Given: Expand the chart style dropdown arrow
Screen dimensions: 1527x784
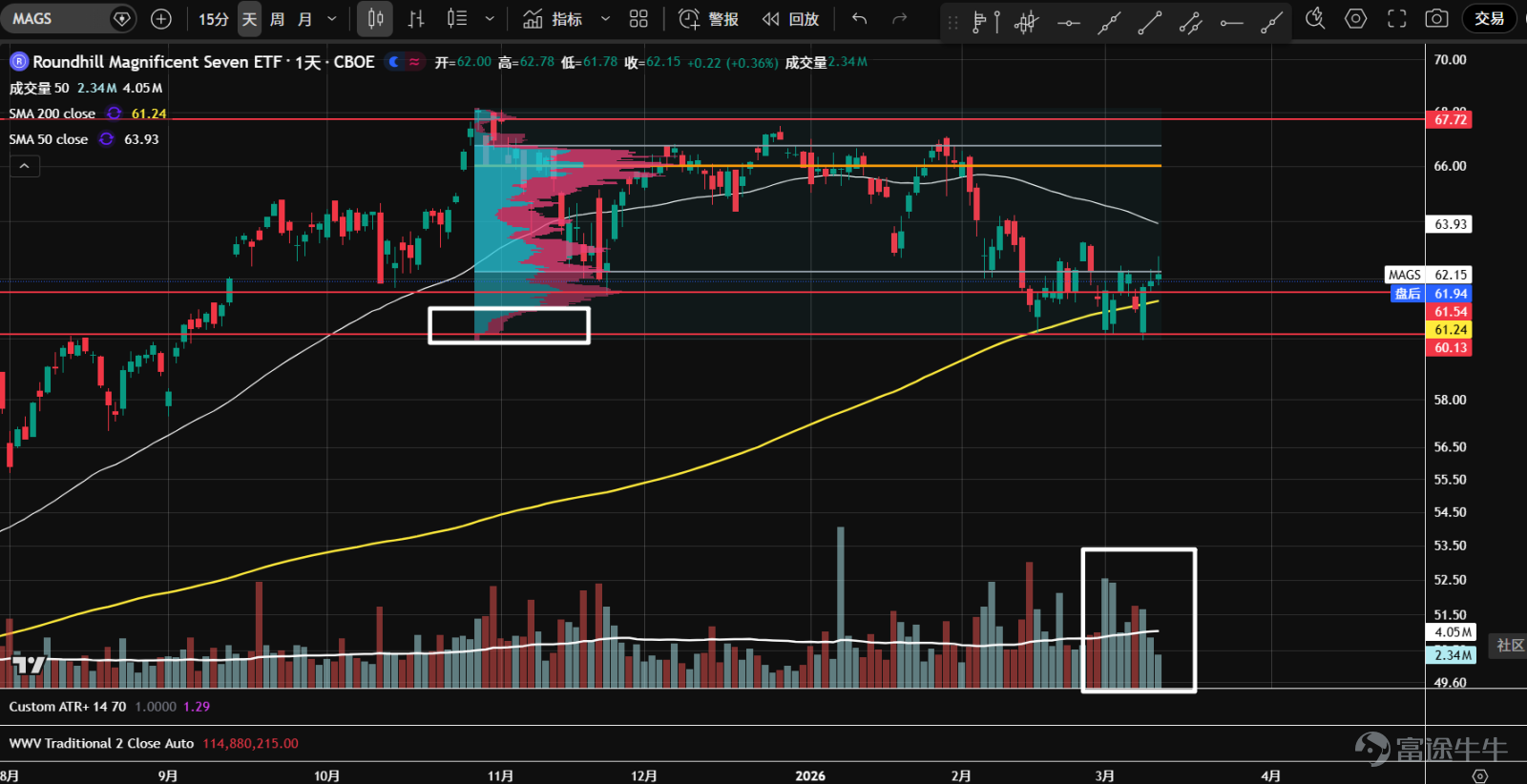Looking at the screenshot, I should point(490,18).
